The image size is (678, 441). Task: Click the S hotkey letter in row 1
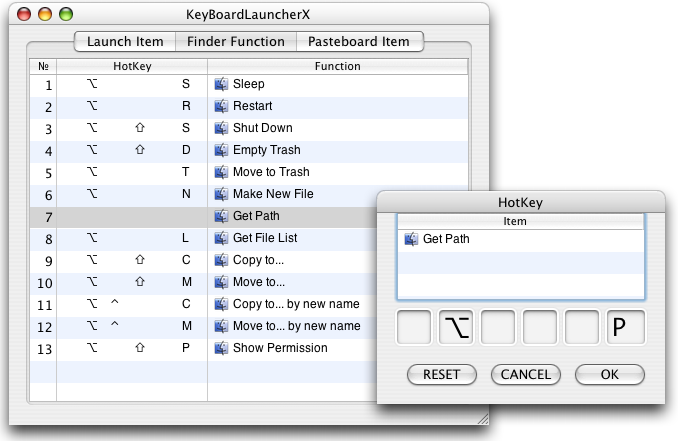pyautogui.click(x=186, y=84)
